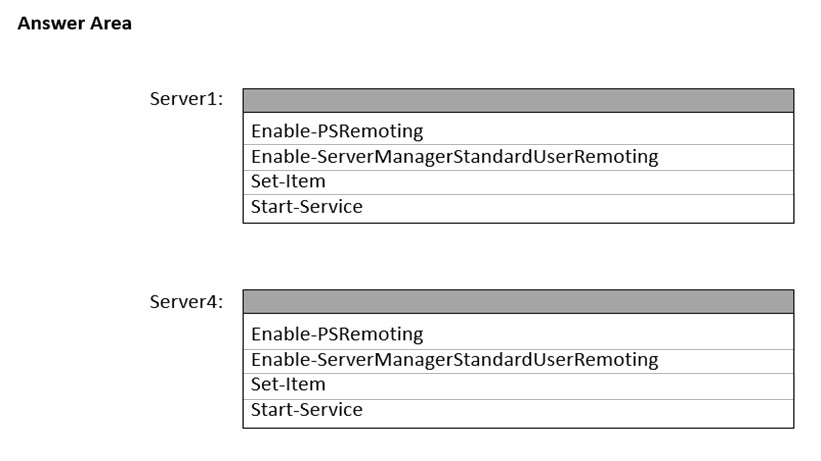The height and width of the screenshot is (461, 821).
Task: Open the Server1 dropdown header bar
Action: tap(518, 100)
